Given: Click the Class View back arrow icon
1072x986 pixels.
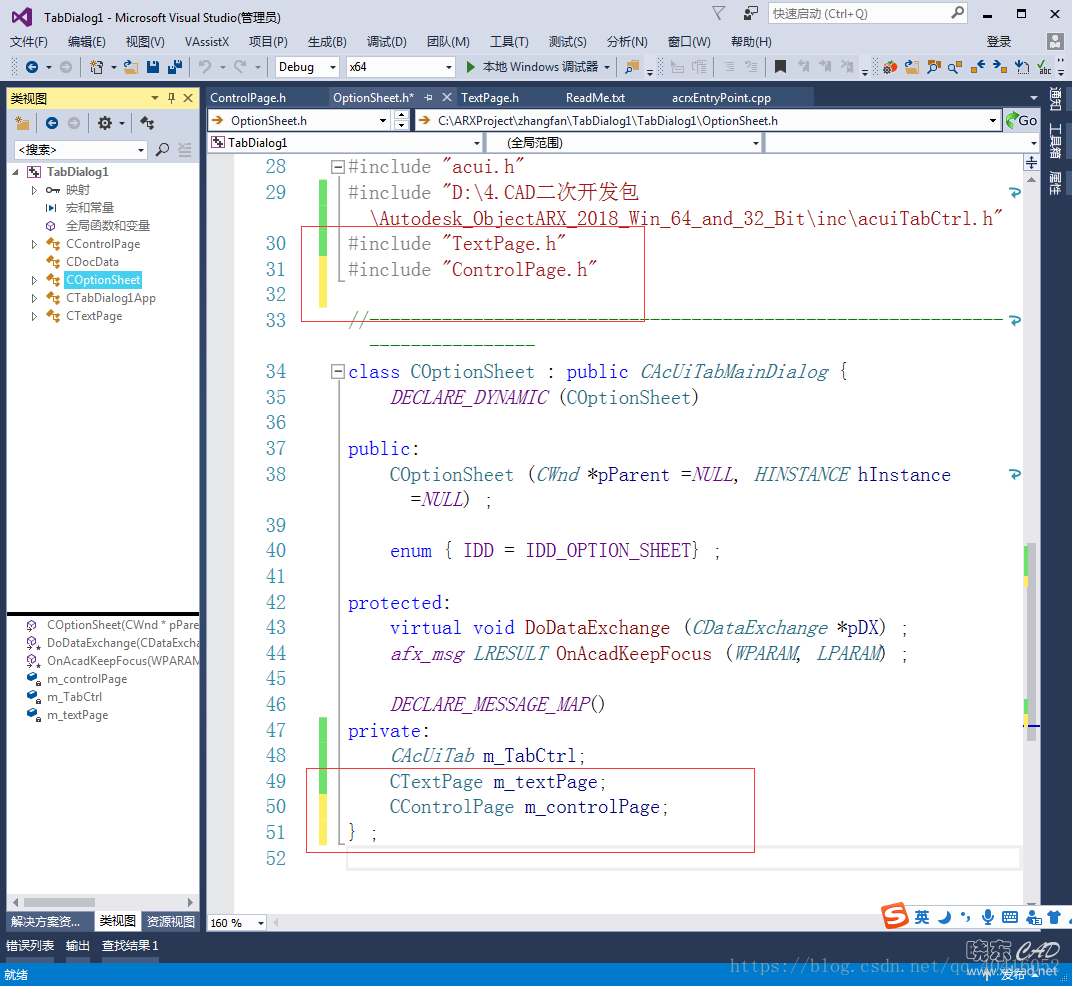Looking at the screenshot, I should click(x=51, y=123).
